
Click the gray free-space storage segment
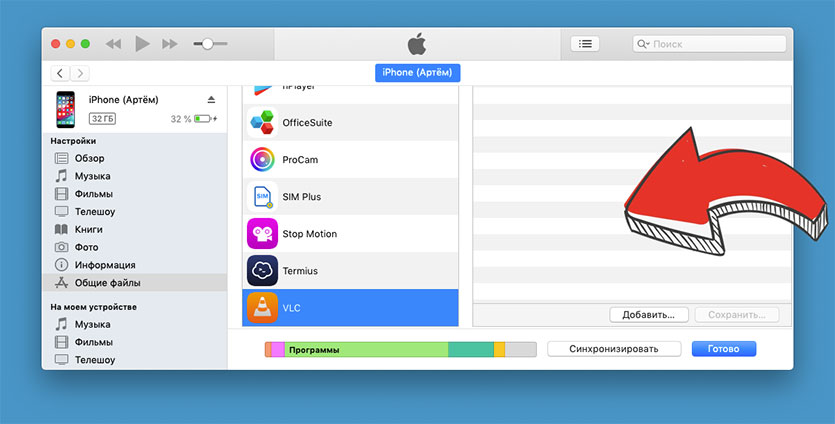point(520,349)
